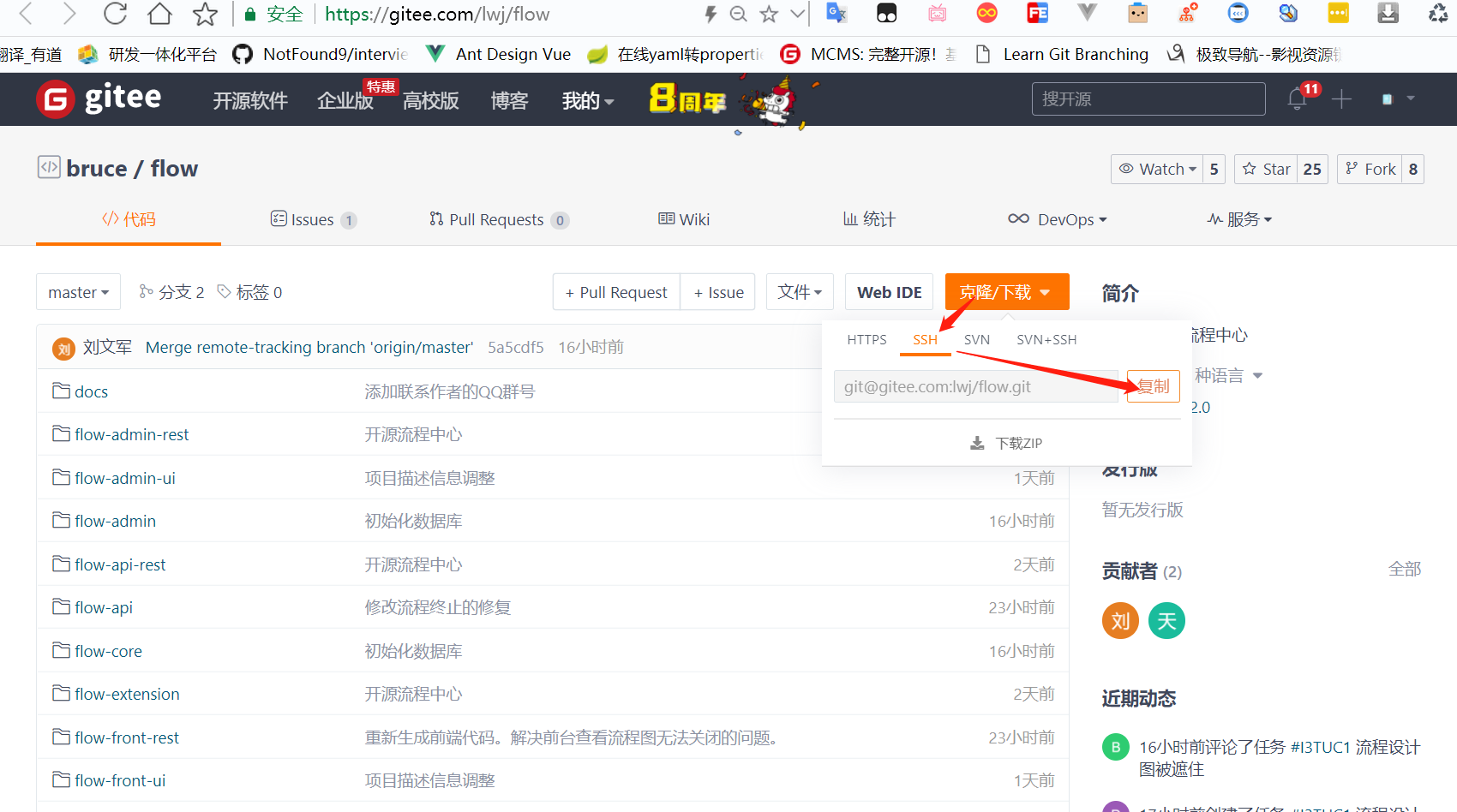Bookmark page with toolbar star icon
Viewport: 1457px width, 812px height.
point(205,14)
